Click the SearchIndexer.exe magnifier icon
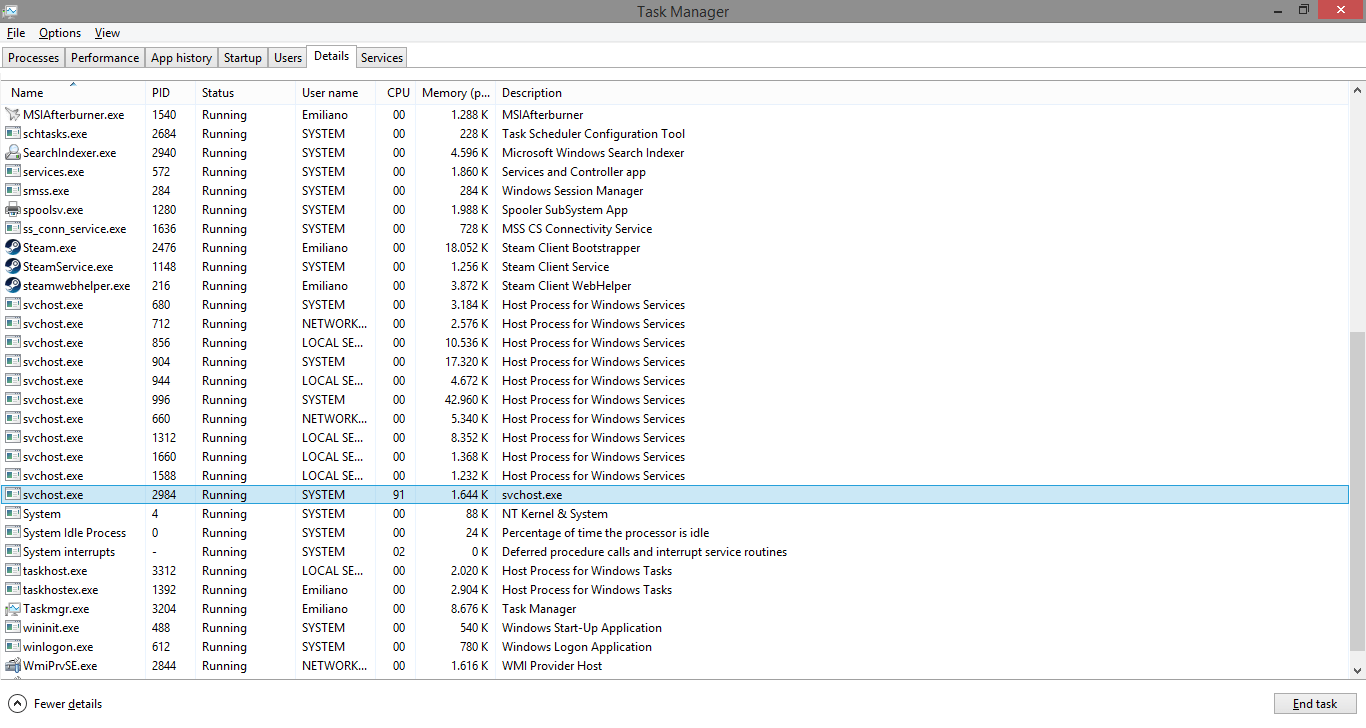Image resolution: width=1366 pixels, height=728 pixels. [x=15, y=152]
